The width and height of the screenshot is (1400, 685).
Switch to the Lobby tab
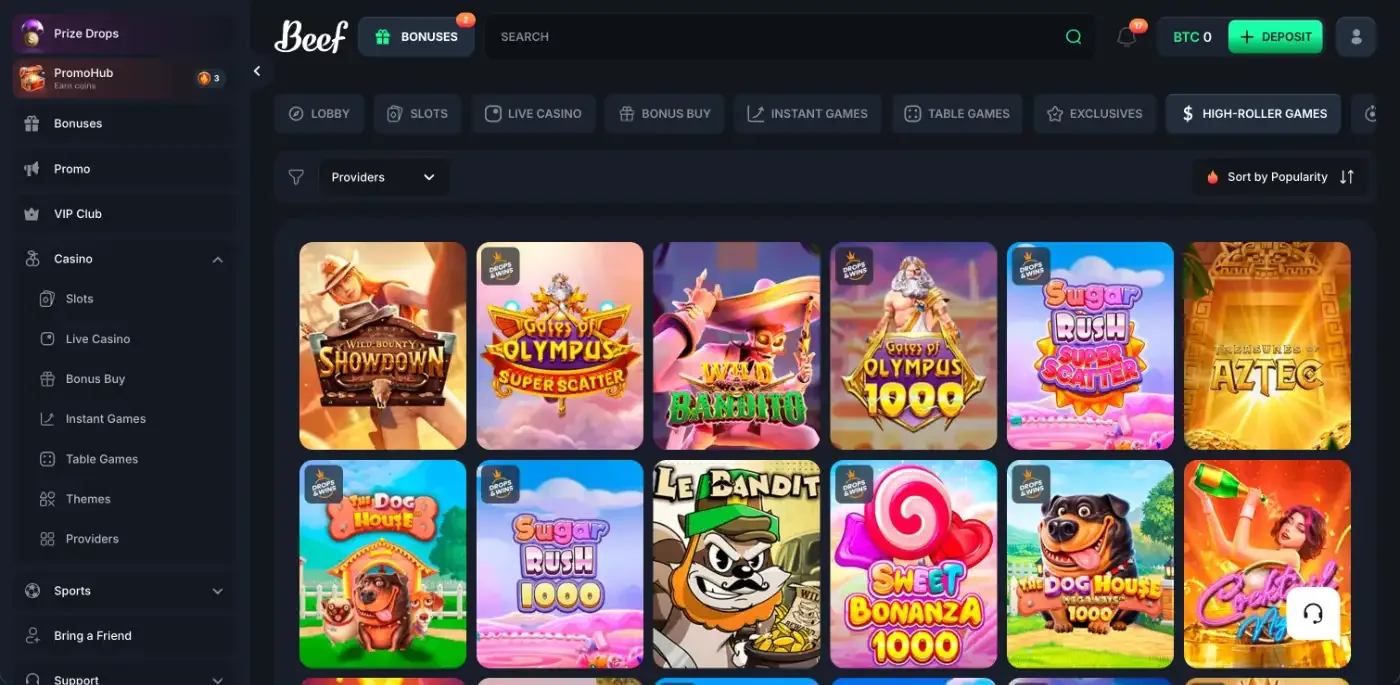[320, 114]
